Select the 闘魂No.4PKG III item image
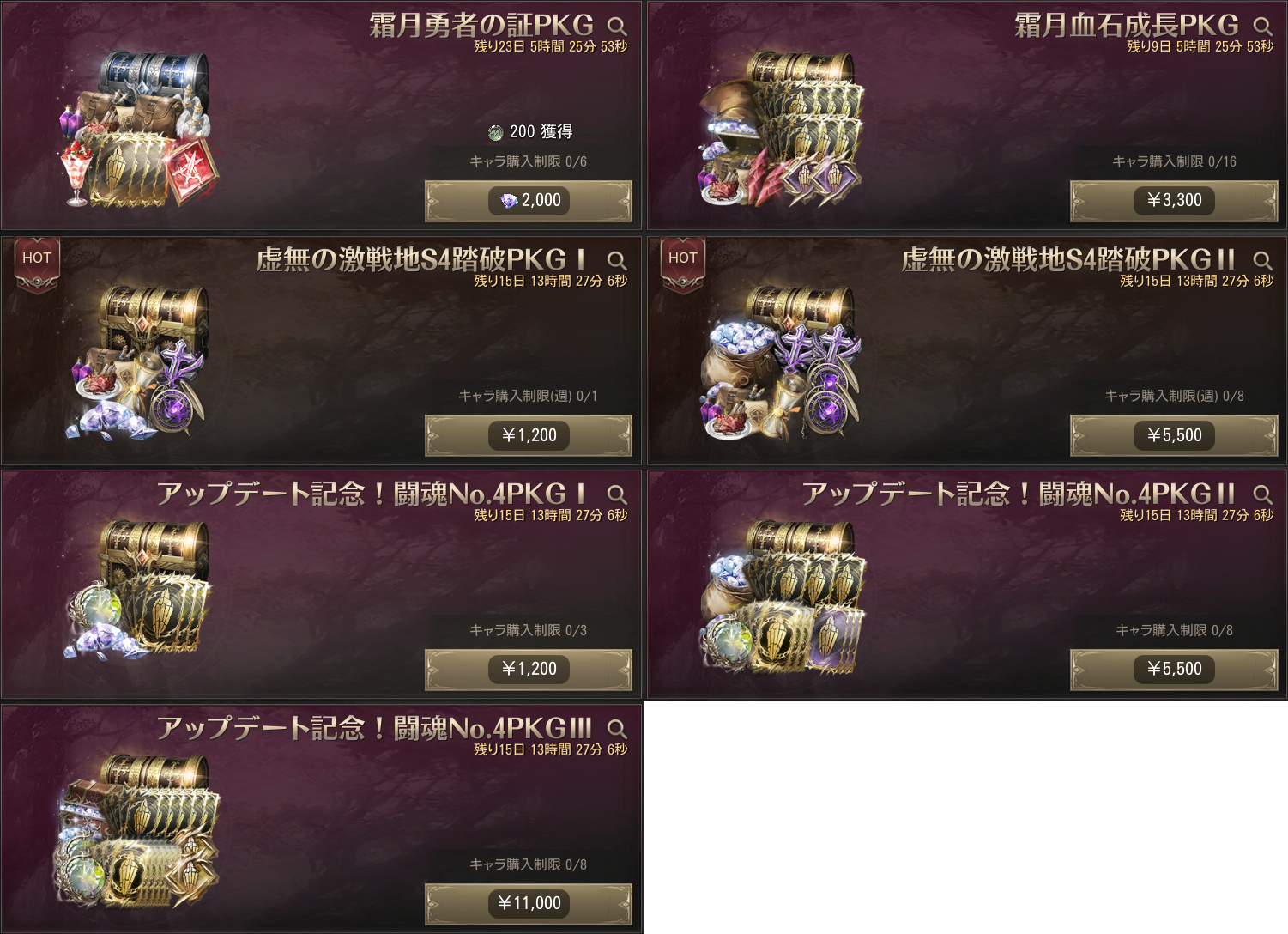This screenshot has height=934, width=1288. 137,831
